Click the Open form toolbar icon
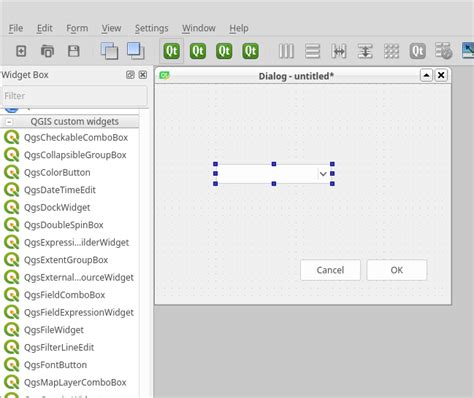The height and width of the screenshot is (398, 474). click(x=47, y=51)
